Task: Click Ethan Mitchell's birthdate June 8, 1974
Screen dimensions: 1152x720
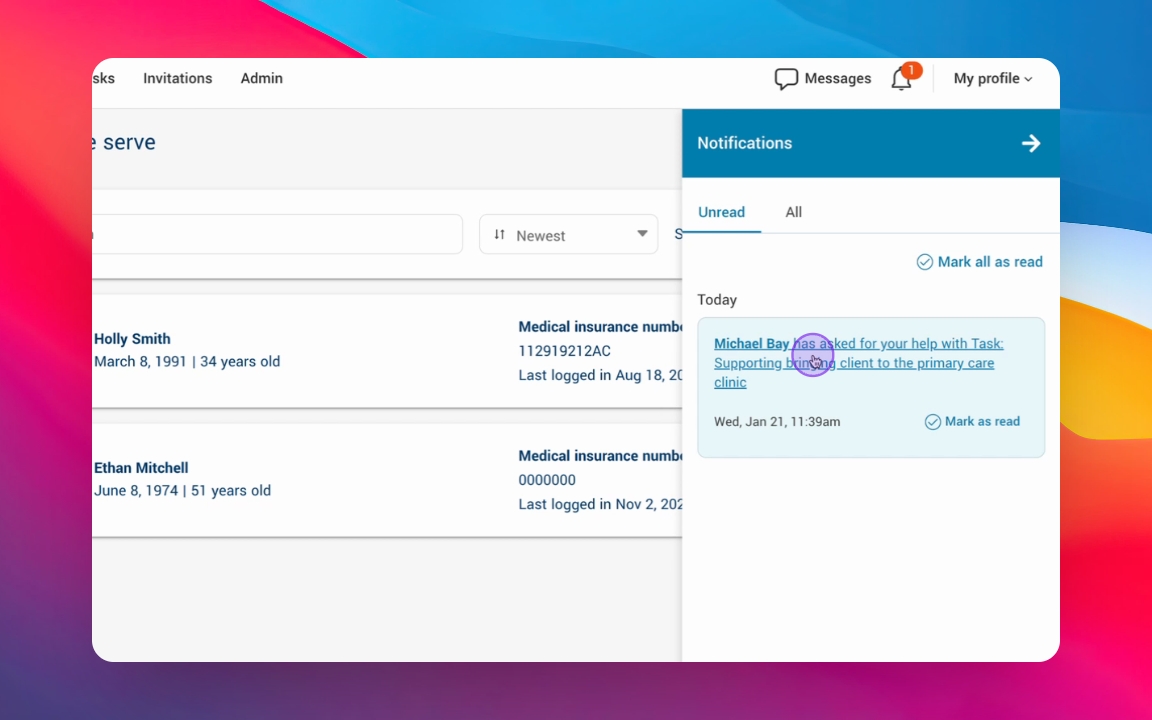Action: pos(136,491)
